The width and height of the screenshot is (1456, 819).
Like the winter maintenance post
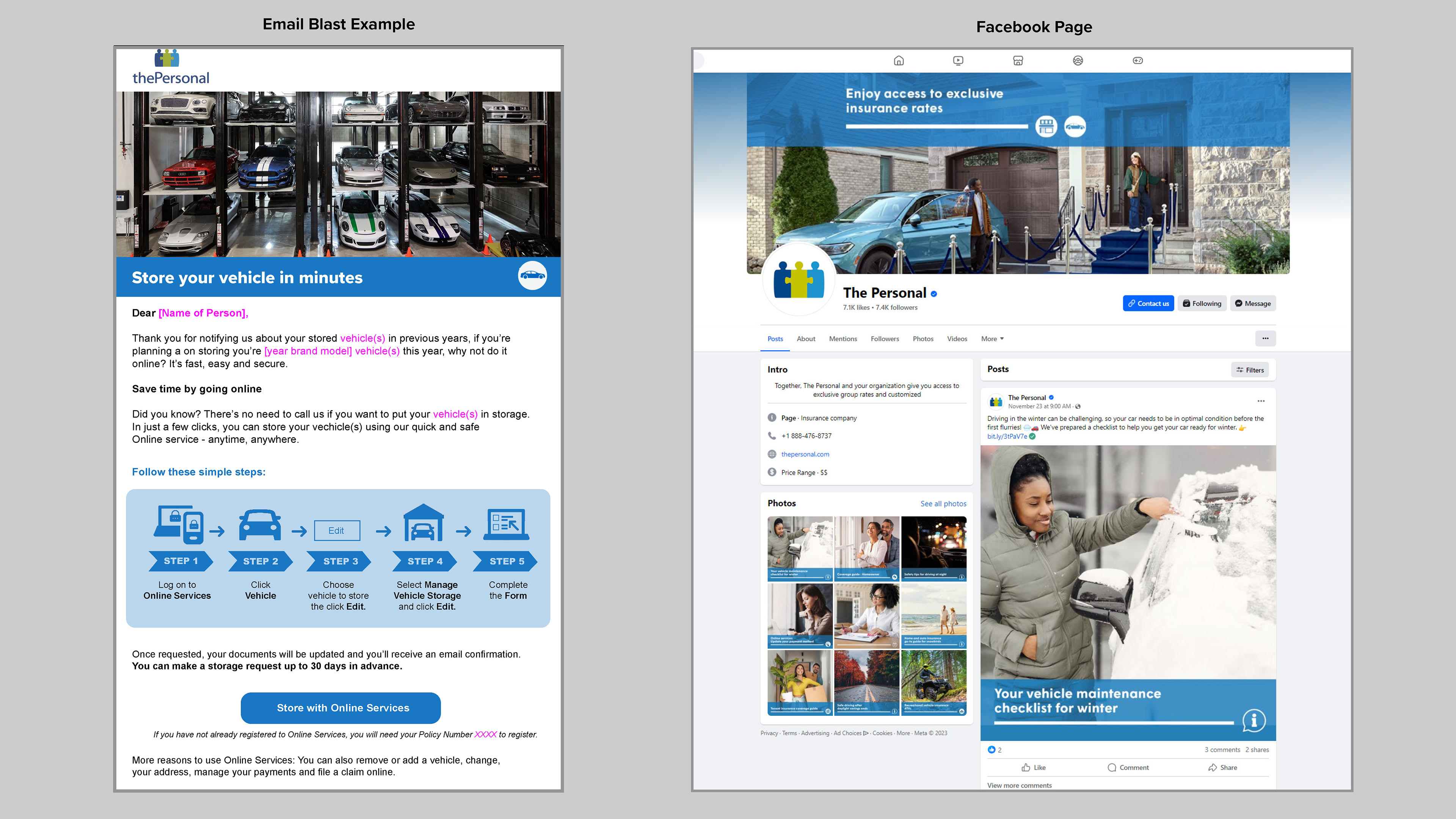pyautogui.click(x=1033, y=767)
